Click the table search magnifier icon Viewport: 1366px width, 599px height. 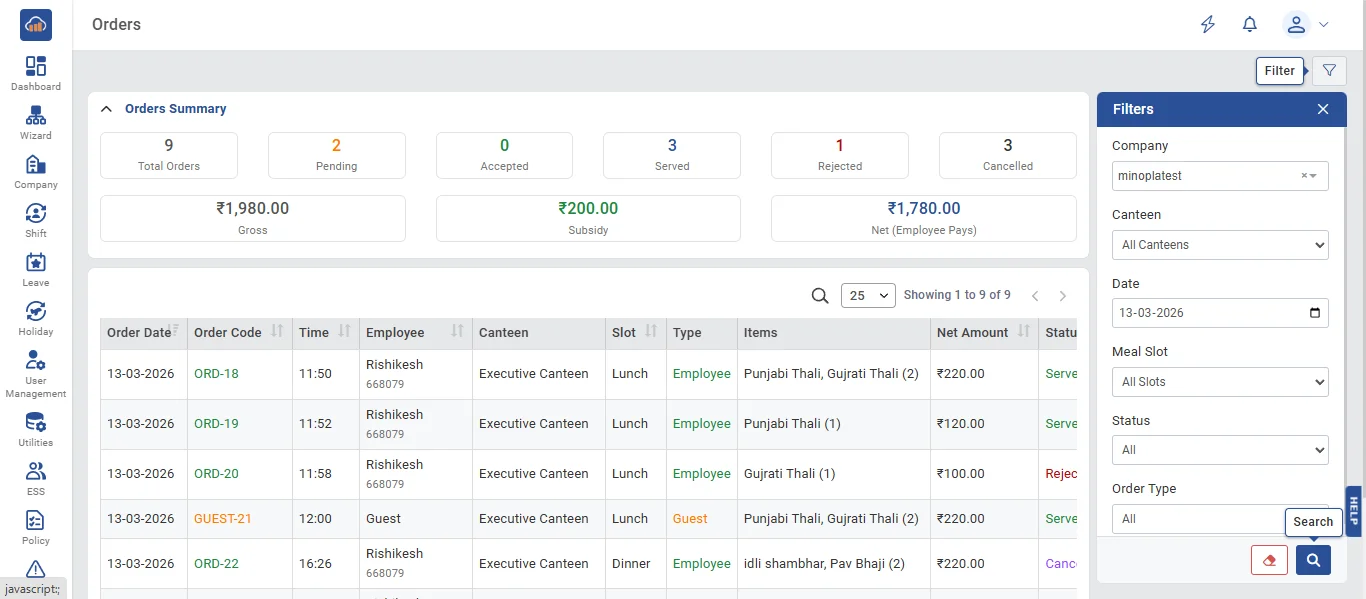(820, 296)
